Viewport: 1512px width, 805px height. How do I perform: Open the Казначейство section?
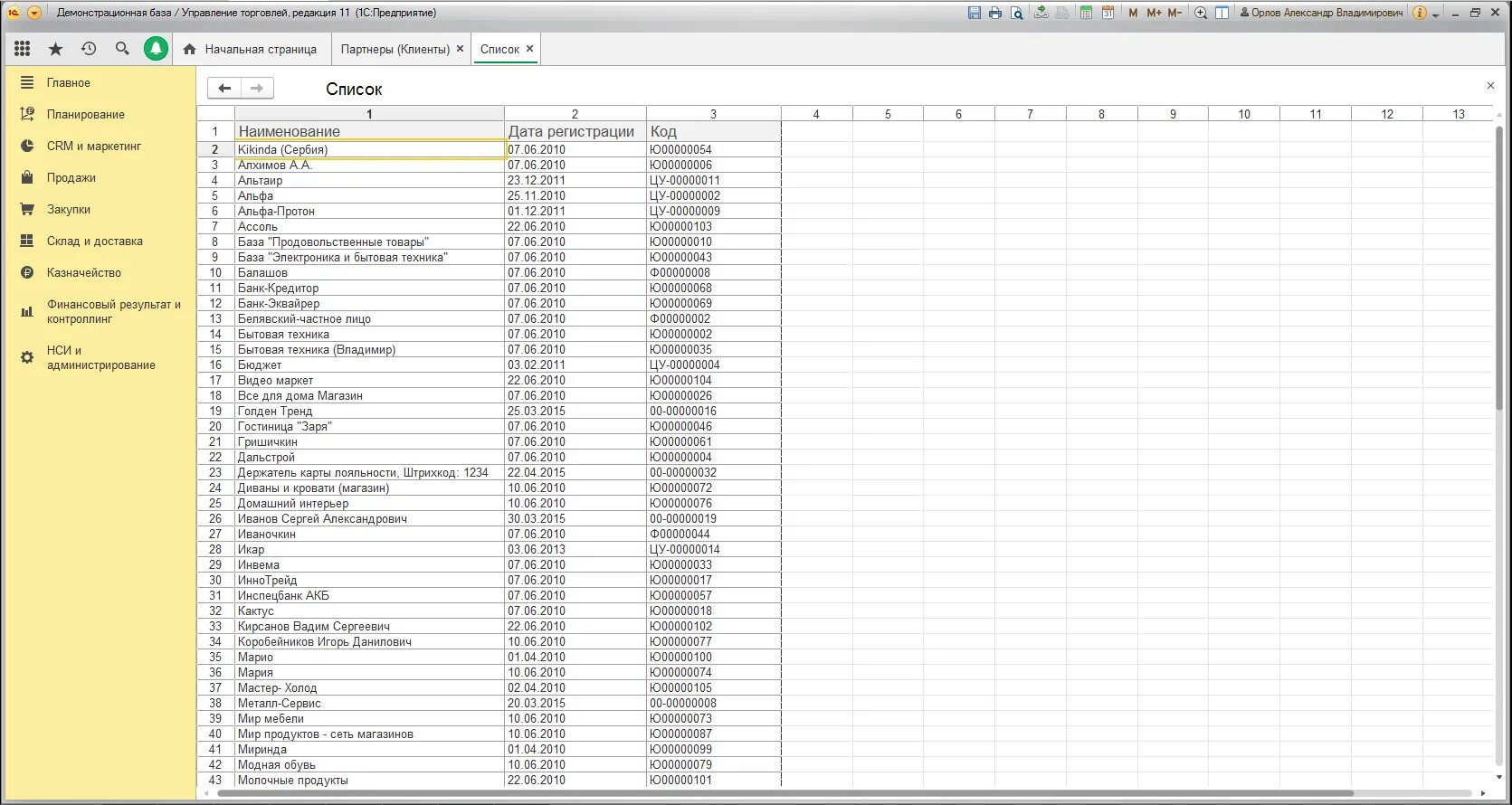84,272
